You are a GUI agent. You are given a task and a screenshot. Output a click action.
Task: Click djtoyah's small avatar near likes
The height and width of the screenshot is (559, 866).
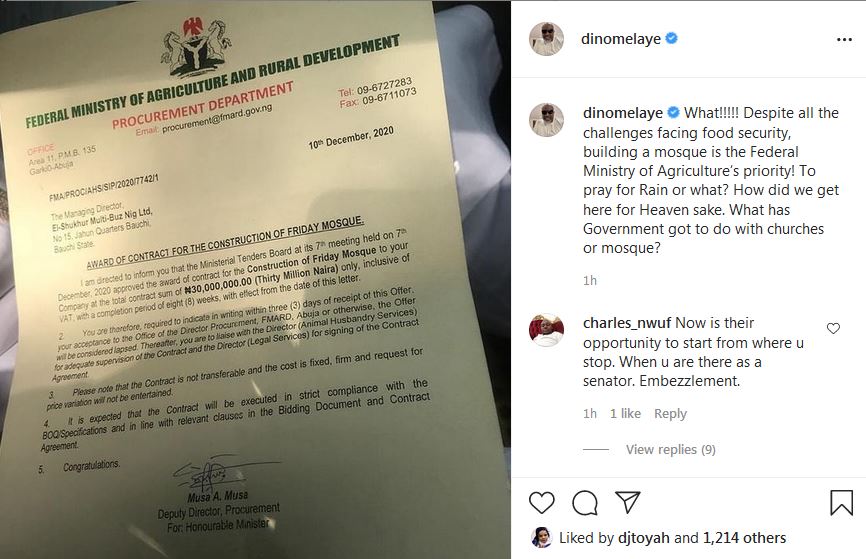pyautogui.click(x=541, y=537)
